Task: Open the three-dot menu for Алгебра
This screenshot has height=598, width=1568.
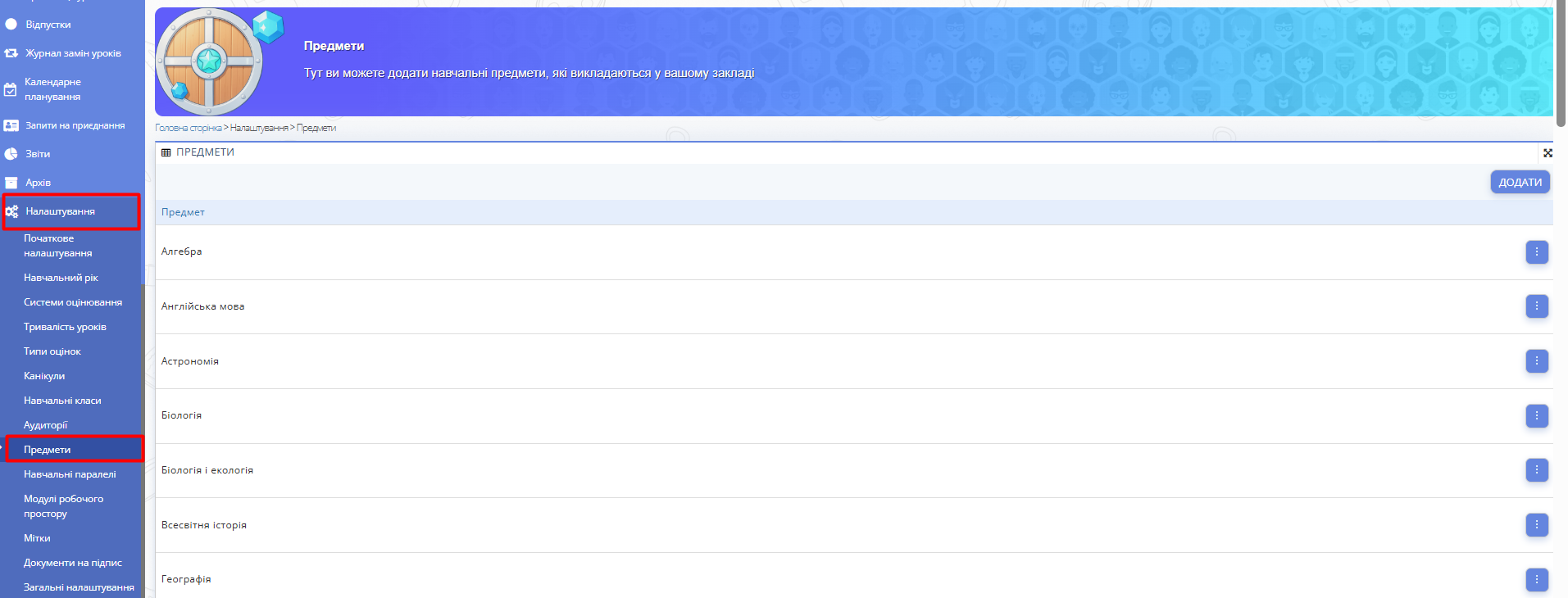Action: pyautogui.click(x=1536, y=252)
